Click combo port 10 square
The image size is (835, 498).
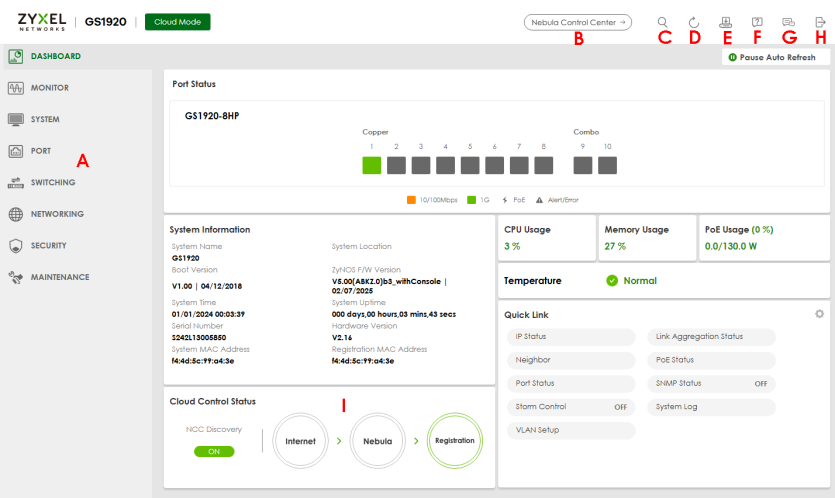click(x=607, y=165)
